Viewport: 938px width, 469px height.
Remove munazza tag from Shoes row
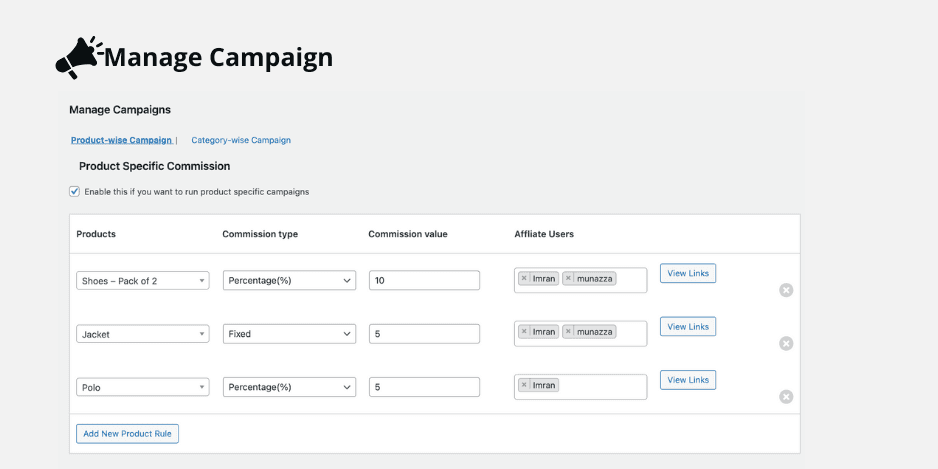coord(568,278)
